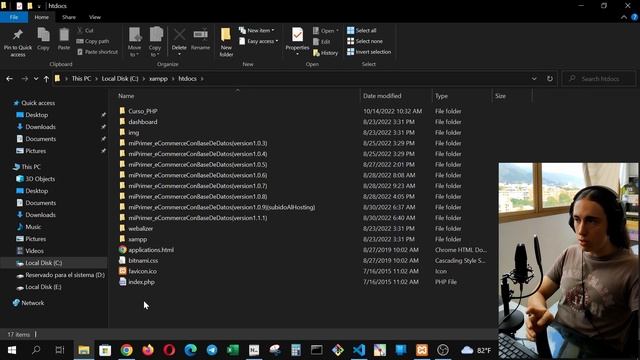This screenshot has height=360, width=640.
Task: Sort by the Type column header
Action: tap(441, 96)
